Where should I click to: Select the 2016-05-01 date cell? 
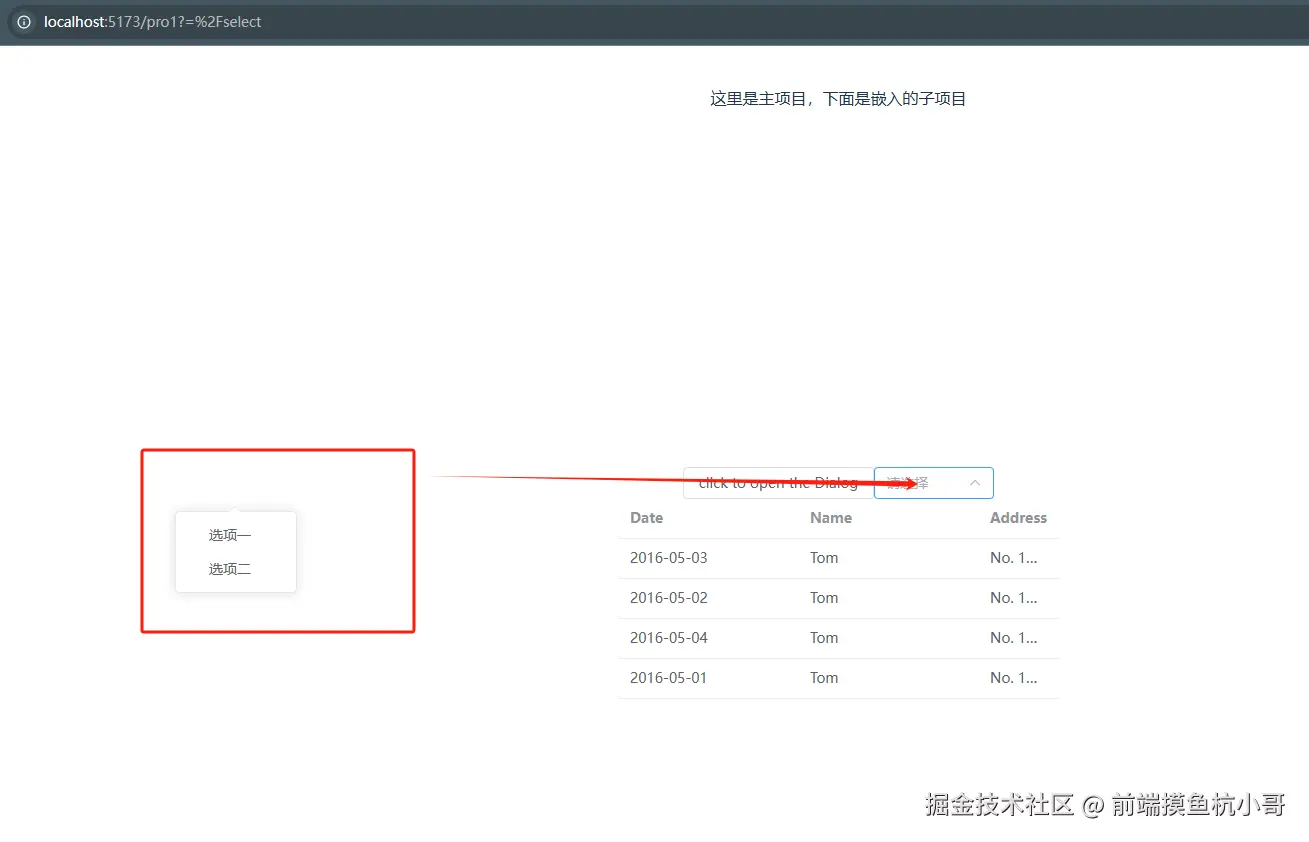point(668,678)
